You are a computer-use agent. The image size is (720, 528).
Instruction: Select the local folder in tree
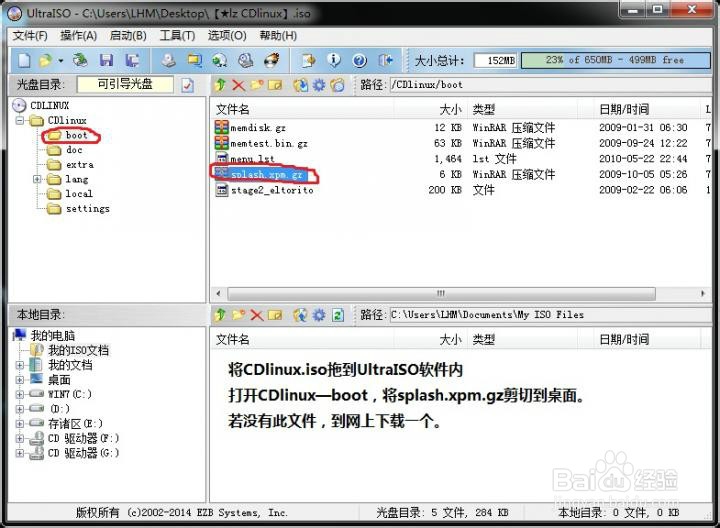(x=79, y=194)
